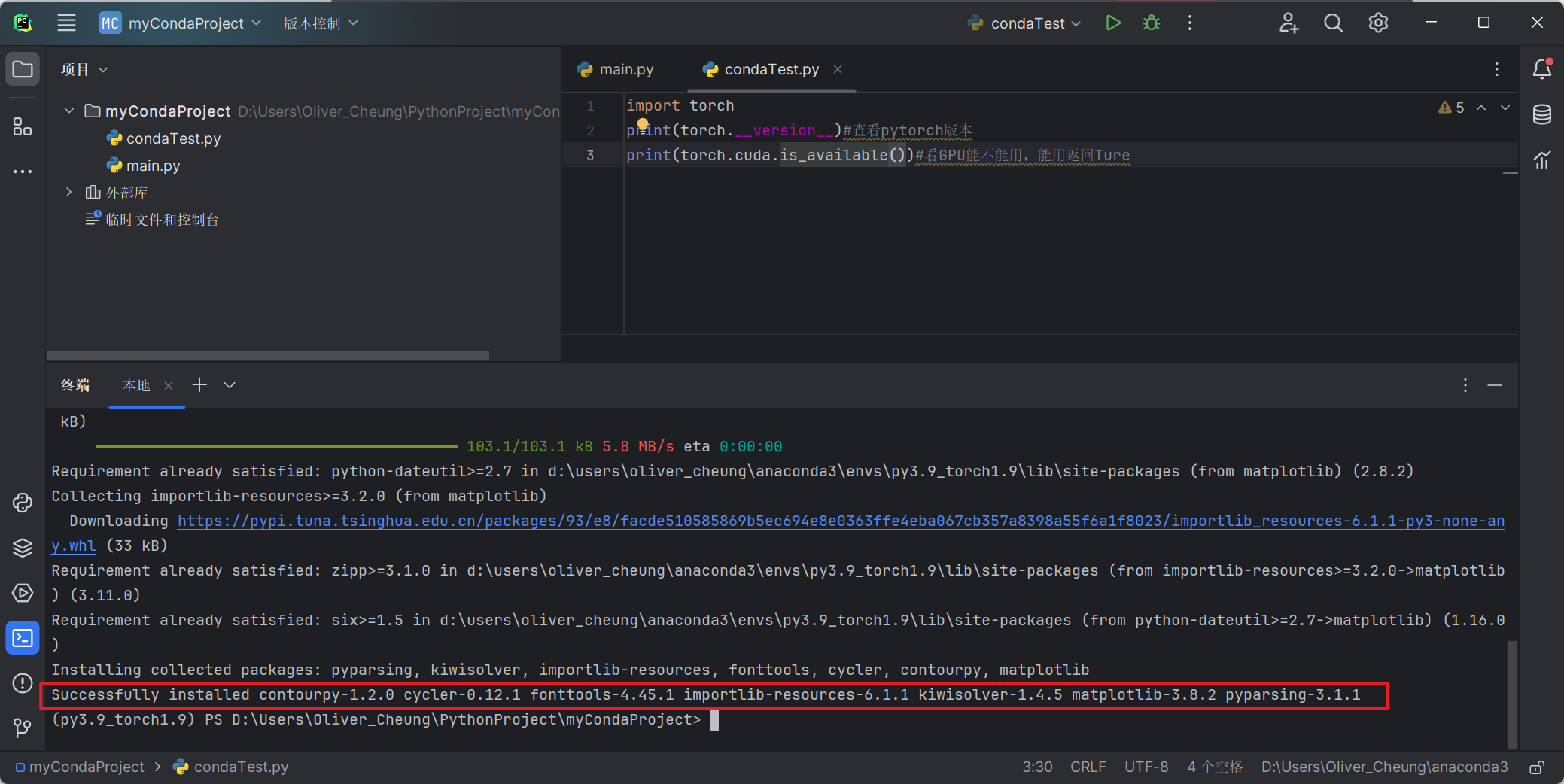The image size is (1564, 784).
Task: Open Python interpreter selector
Action: point(1385,767)
